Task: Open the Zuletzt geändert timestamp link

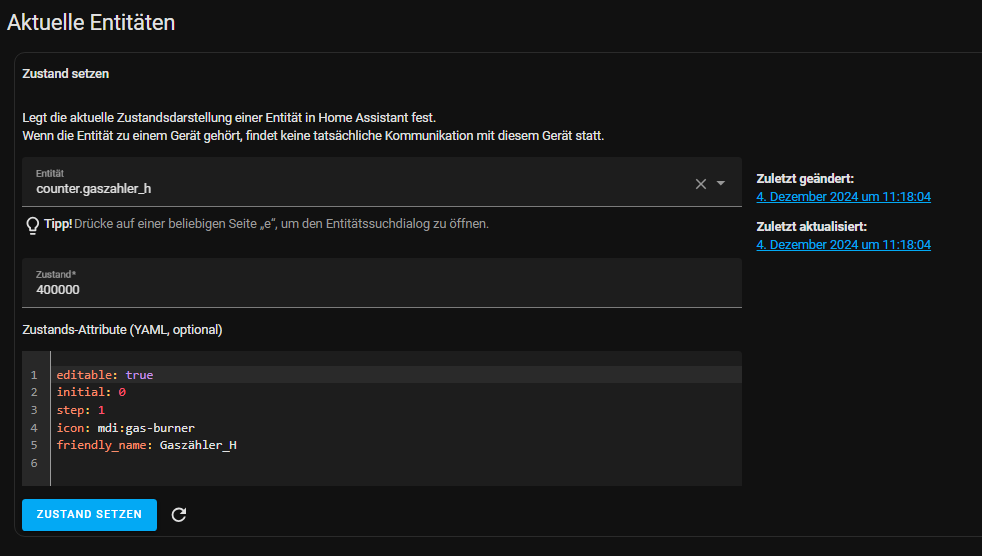Action: [x=843, y=197]
